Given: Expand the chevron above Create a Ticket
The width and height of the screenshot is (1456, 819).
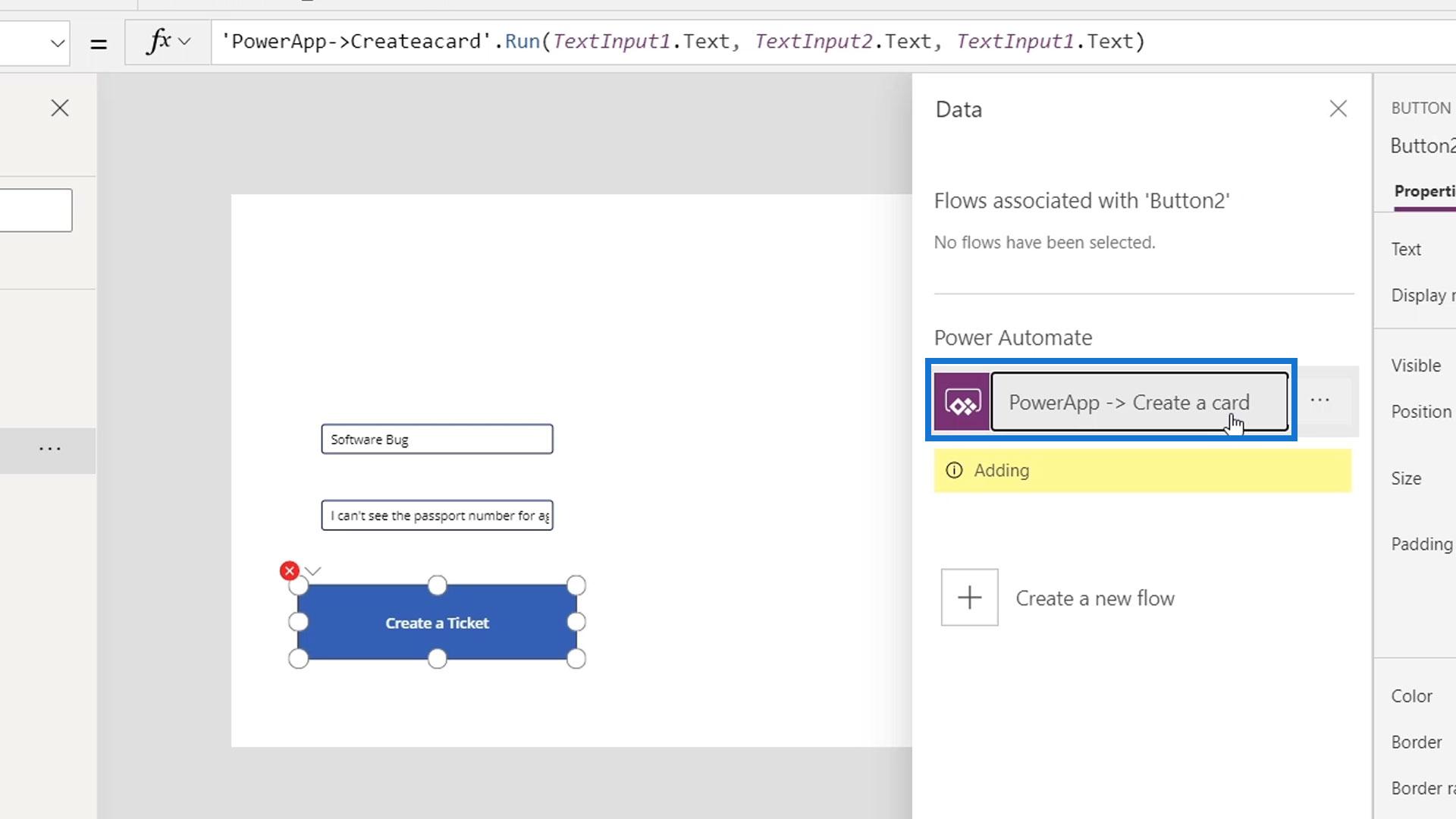Looking at the screenshot, I should coord(313,571).
